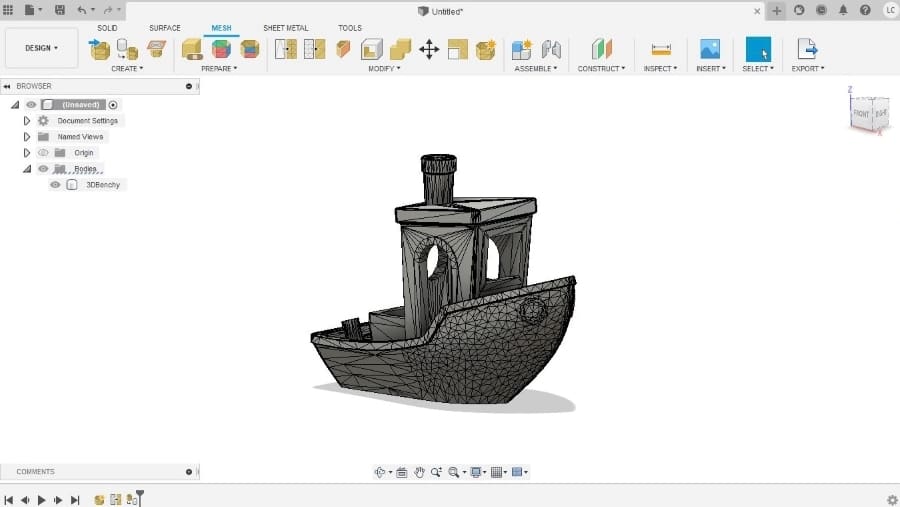Open a new design tab with plus
Viewport: 900px width, 507px height.
[777, 11]
